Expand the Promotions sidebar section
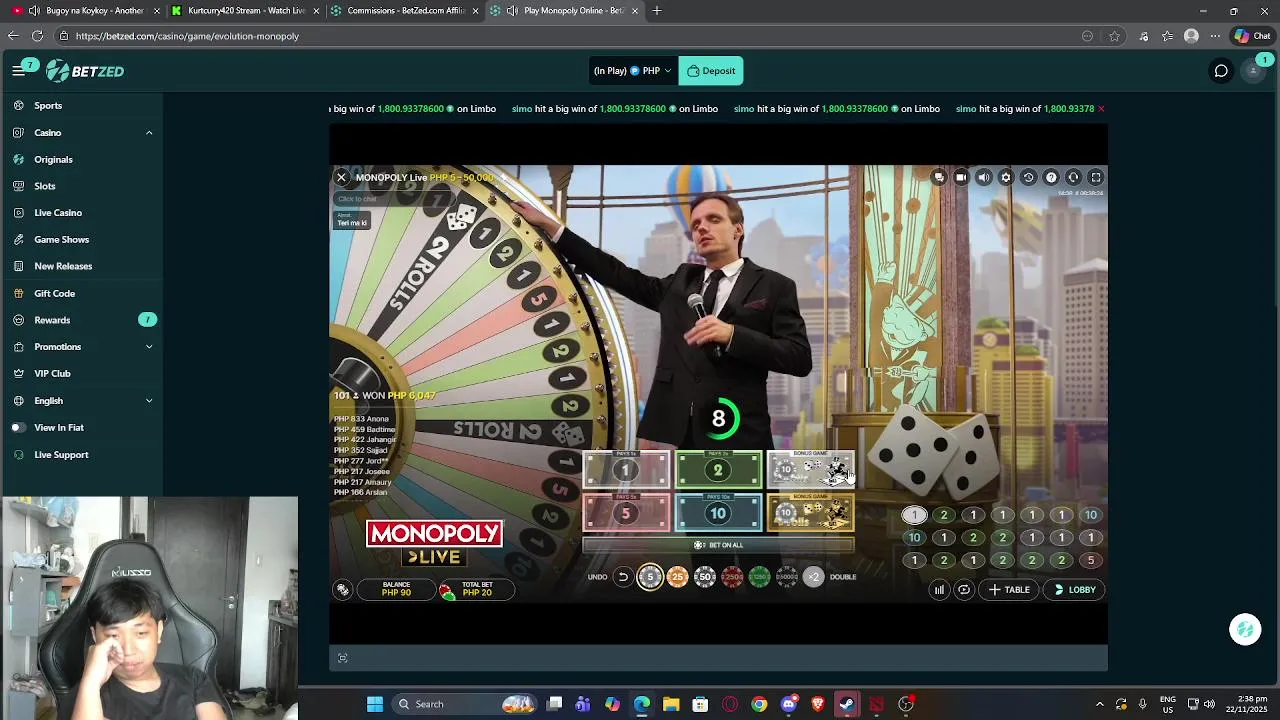 149,347
